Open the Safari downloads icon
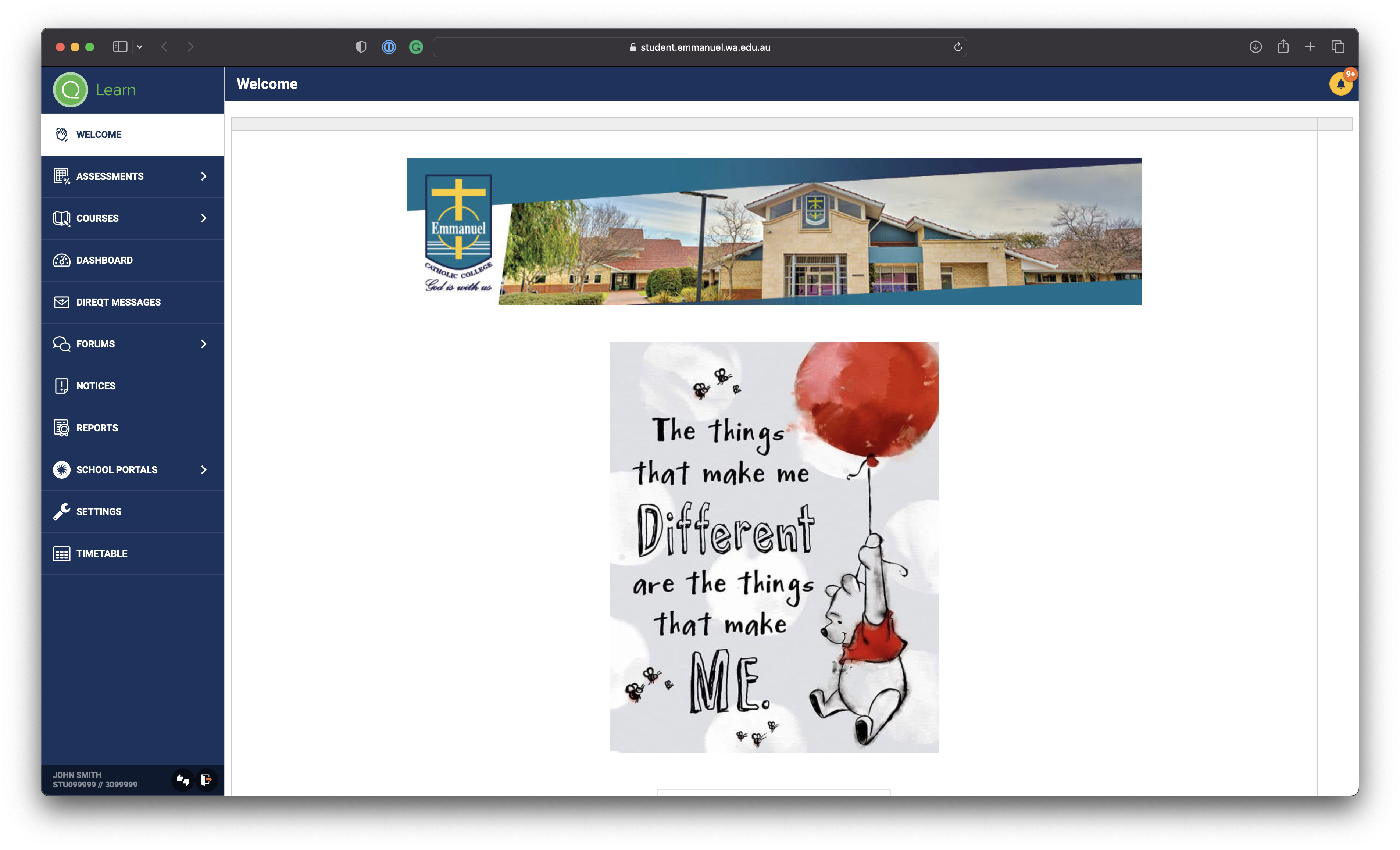The image size is (1400, 850). (1256, 47)
